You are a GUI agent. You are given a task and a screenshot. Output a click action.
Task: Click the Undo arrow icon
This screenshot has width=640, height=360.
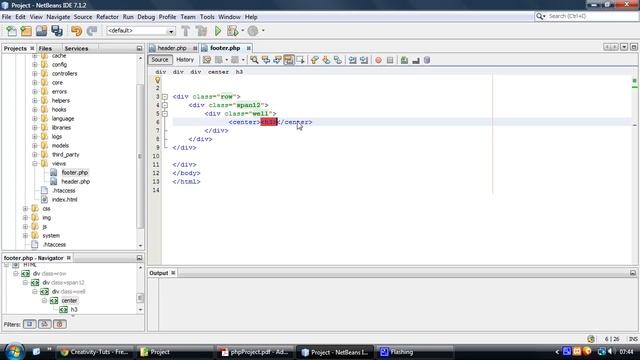point(76,31)
